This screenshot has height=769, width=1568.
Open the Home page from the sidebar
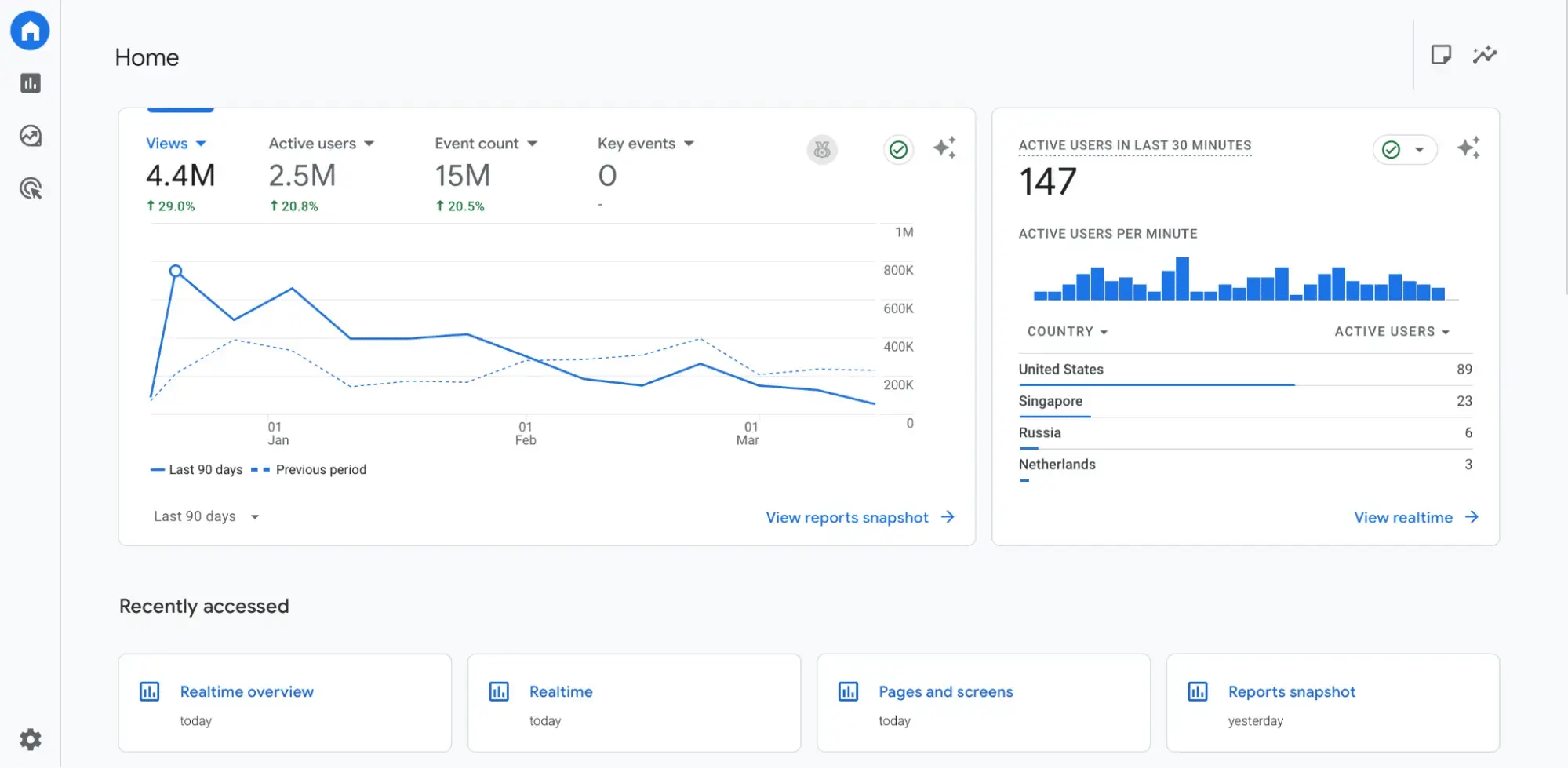(30, 31)
